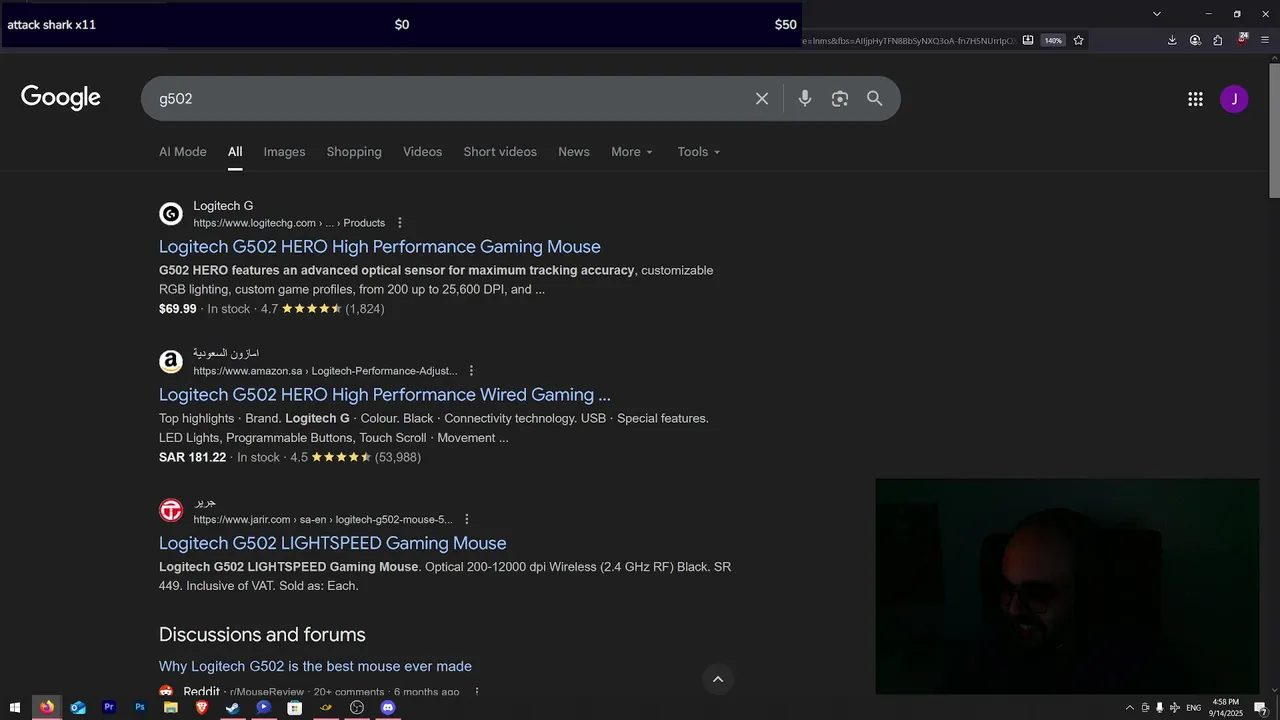
Task: Click the $0 overlay value
Action: tap(402, 25)
